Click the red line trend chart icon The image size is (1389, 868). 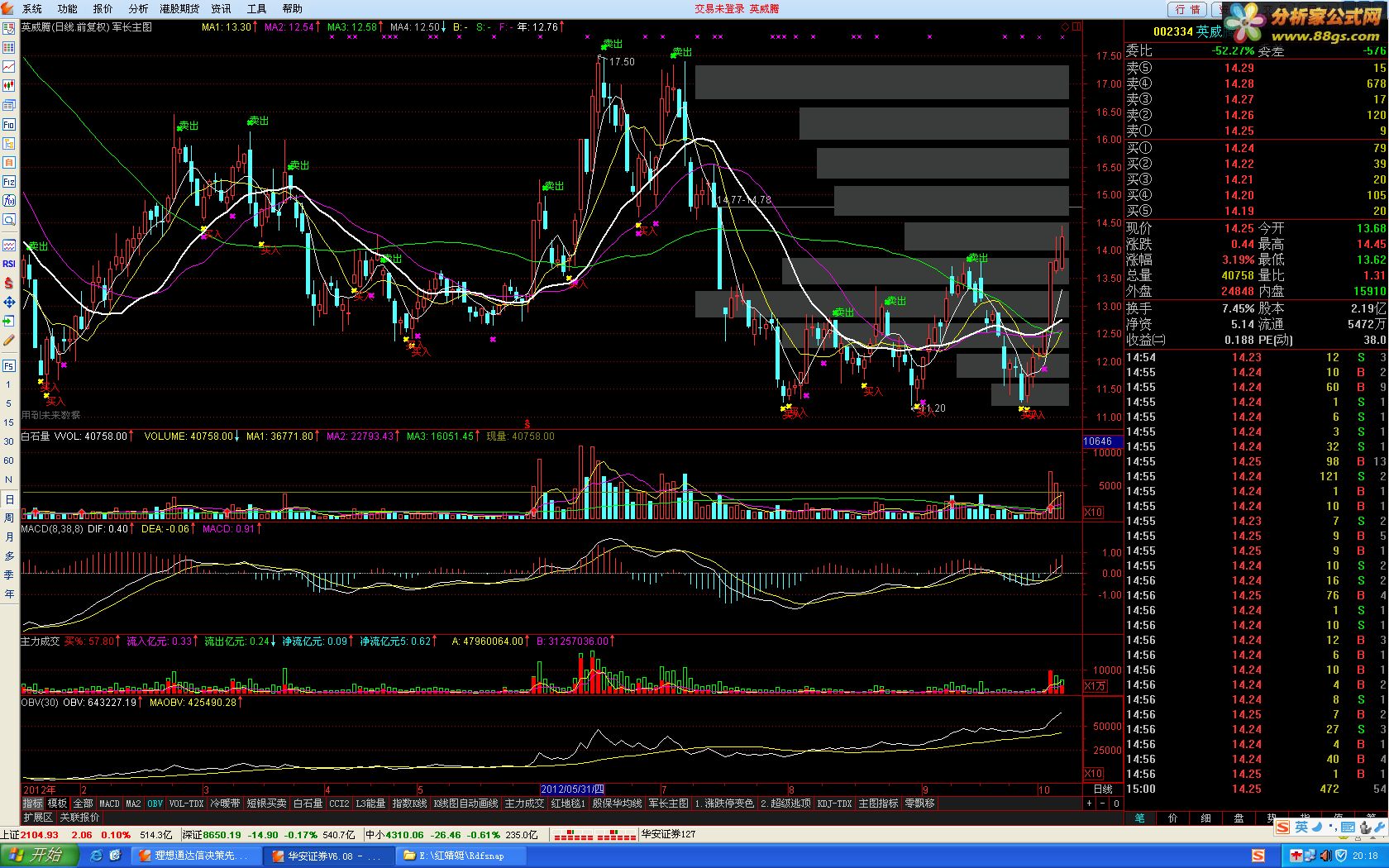pyautogui.click(x=9, y=66)
